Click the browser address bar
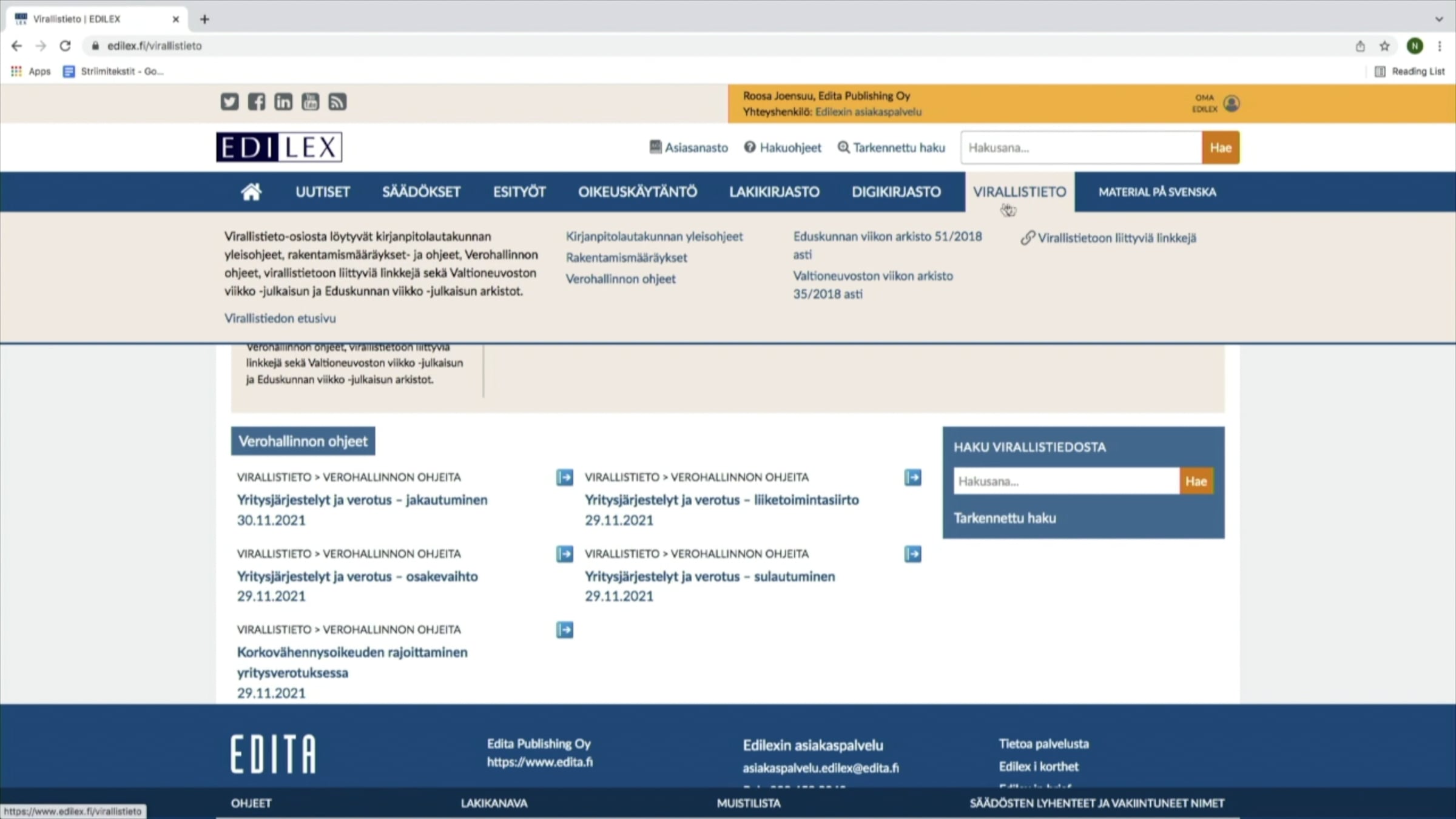 [716, 46]
